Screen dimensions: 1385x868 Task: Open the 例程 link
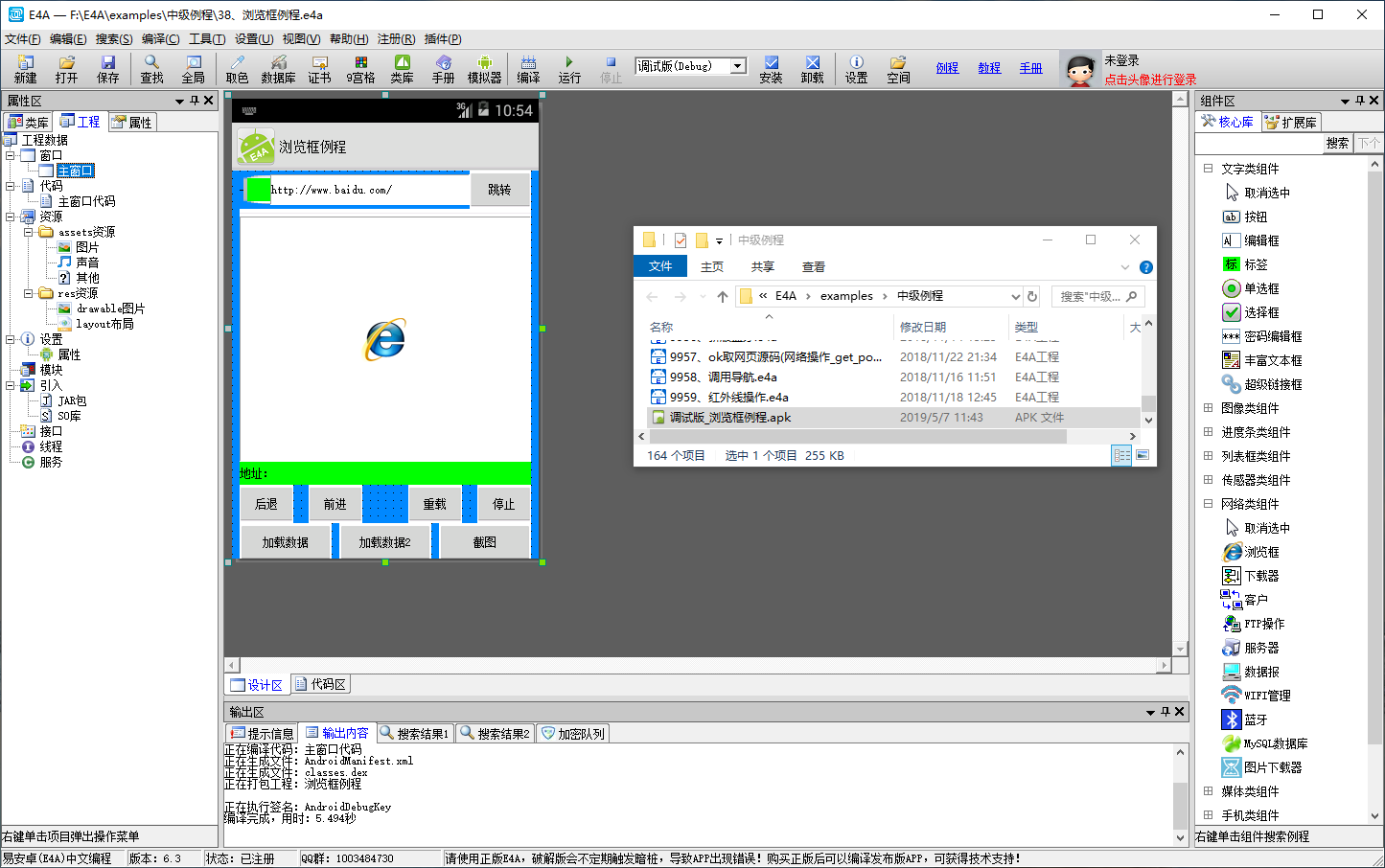pos(947,68)
